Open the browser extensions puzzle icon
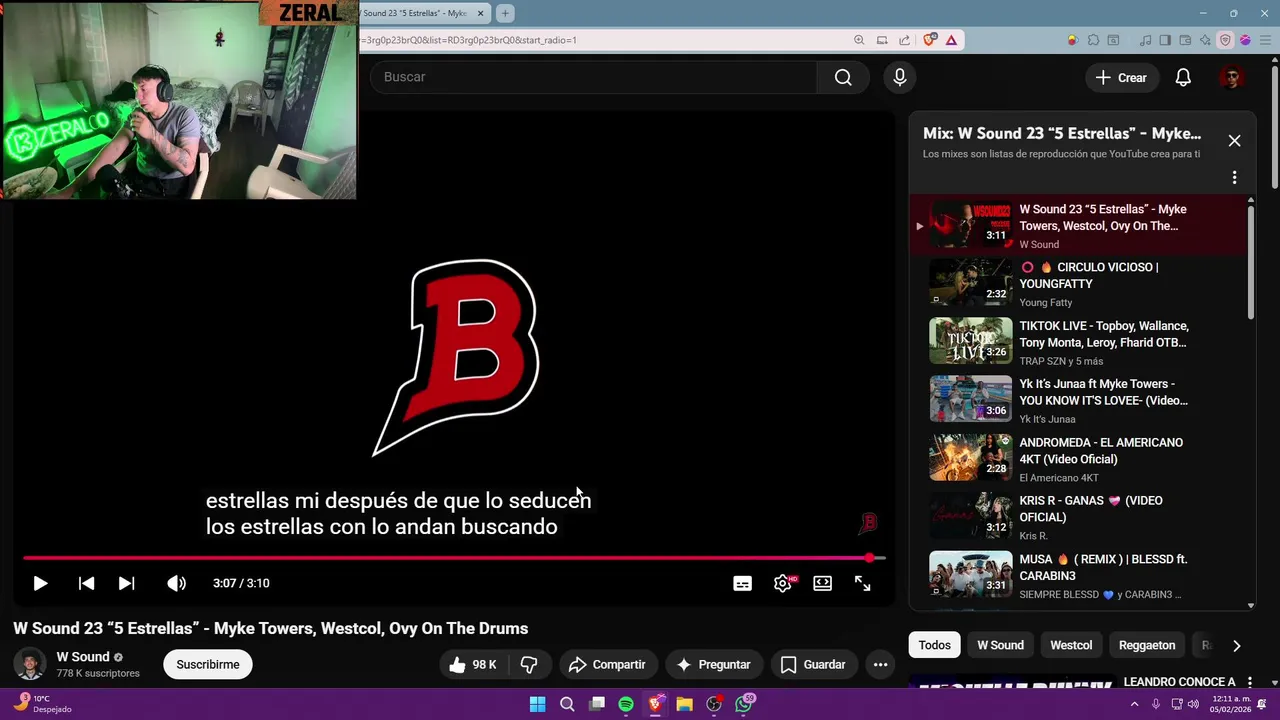1280x720 pixels. tap(1093, 40)
